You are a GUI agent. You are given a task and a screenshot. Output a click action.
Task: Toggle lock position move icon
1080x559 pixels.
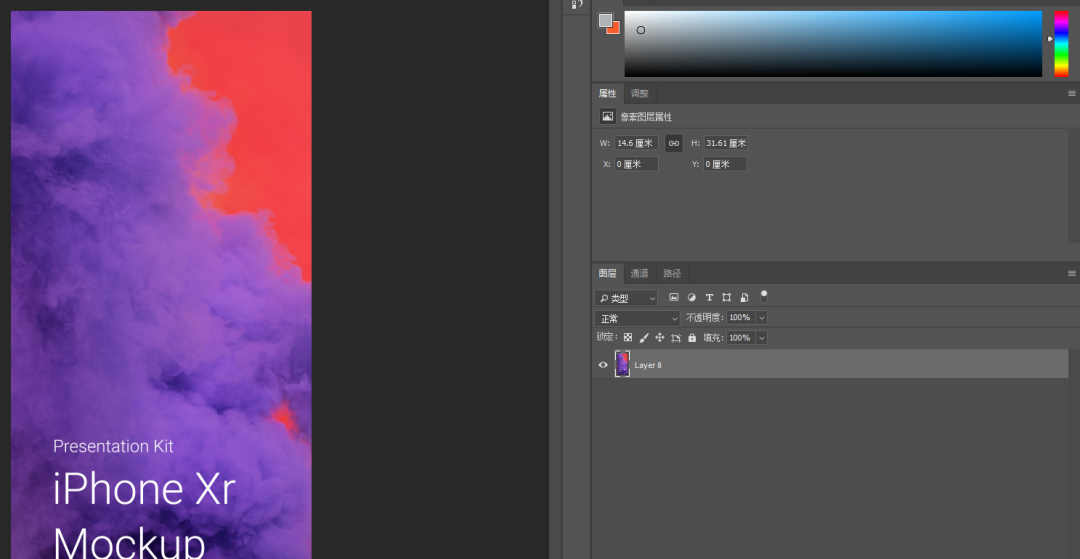pos(660,338)
